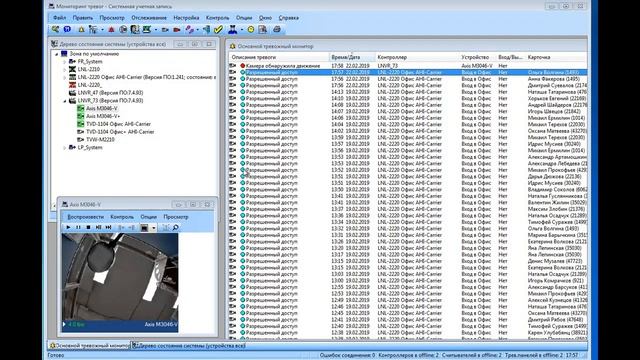Image resolution: width=640 pixels, height=360 pixels.
Task: Click the red camera toolbar icon
Action: (177, 29)
